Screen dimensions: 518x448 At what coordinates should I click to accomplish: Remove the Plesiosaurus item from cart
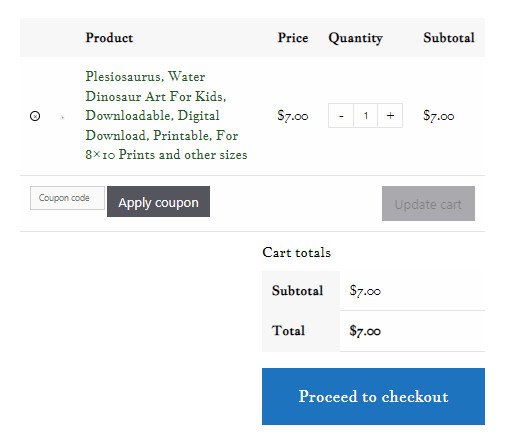pyautogui.click(x=35, y=116)
